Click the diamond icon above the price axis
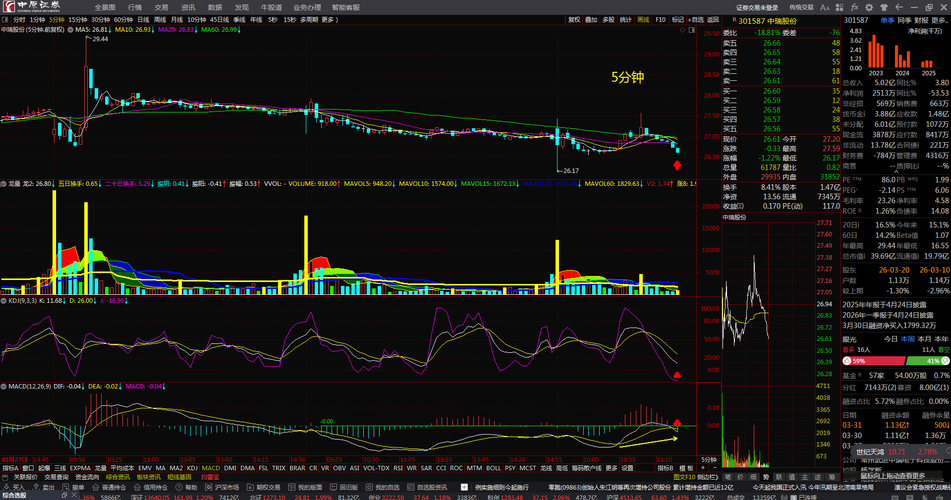The image size is (951, 500). [682, 29]
